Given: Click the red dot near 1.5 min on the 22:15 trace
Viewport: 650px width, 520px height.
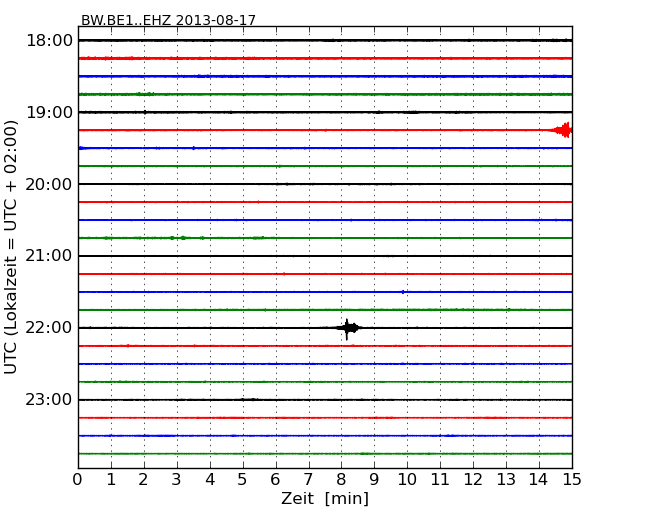Looking at the screenshot, I should (128, 345).
